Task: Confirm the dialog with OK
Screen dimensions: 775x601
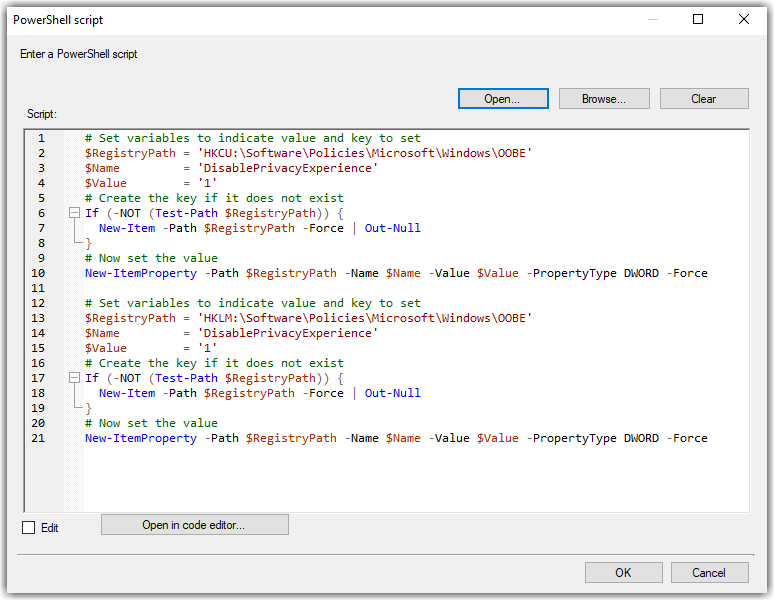Action: 623,573
